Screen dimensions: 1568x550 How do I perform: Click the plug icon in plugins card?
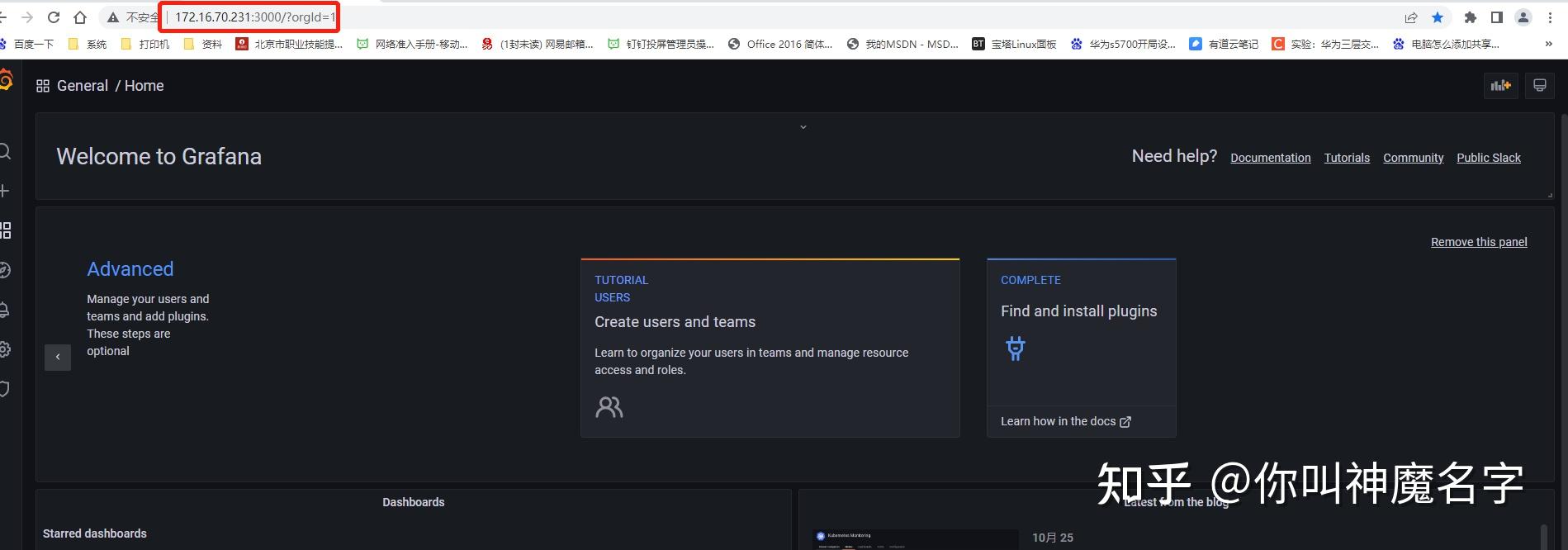click(x=1016, y=348)
